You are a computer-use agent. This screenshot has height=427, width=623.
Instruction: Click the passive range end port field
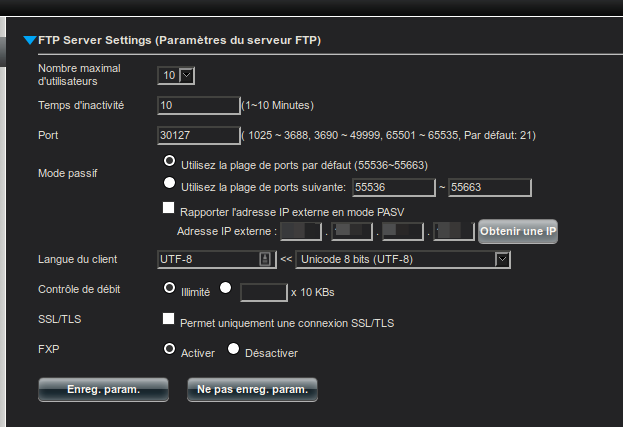pyautogui.click(x=488, y=186)
